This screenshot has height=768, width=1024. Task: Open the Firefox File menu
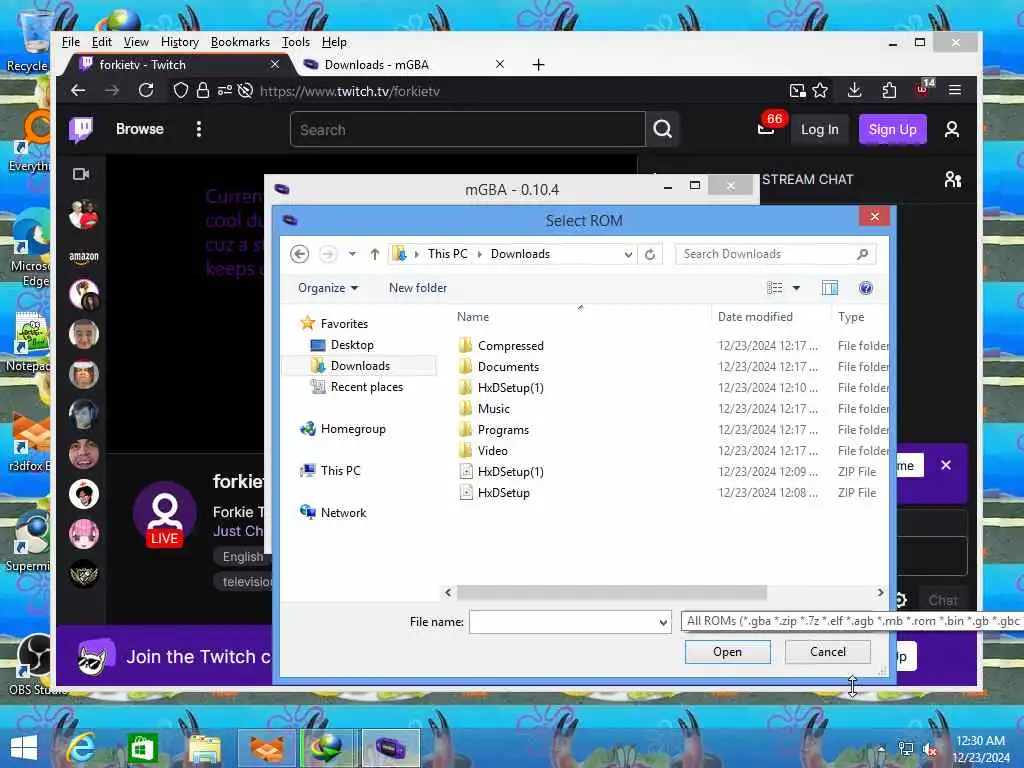(71, 42)
